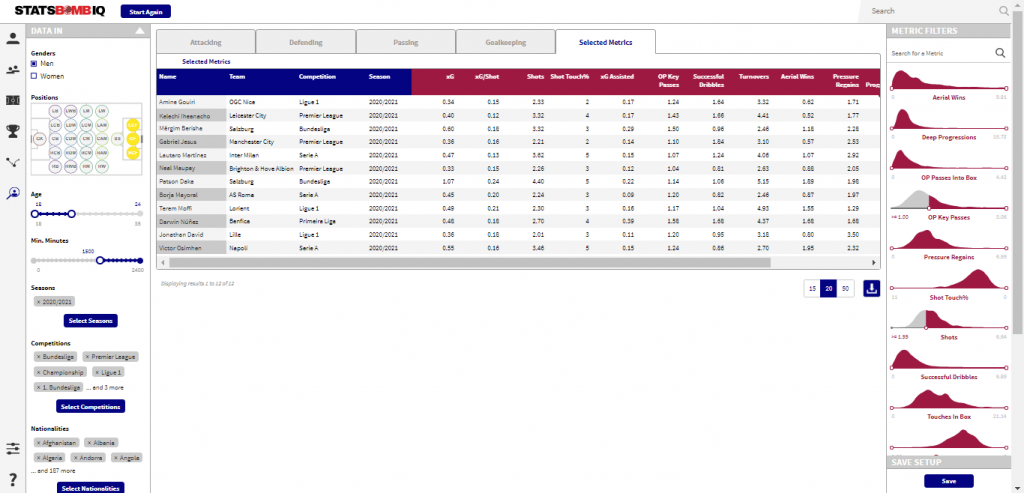Sort table by the xG column header
1024x493 pixels.
(x=449, y=76)
